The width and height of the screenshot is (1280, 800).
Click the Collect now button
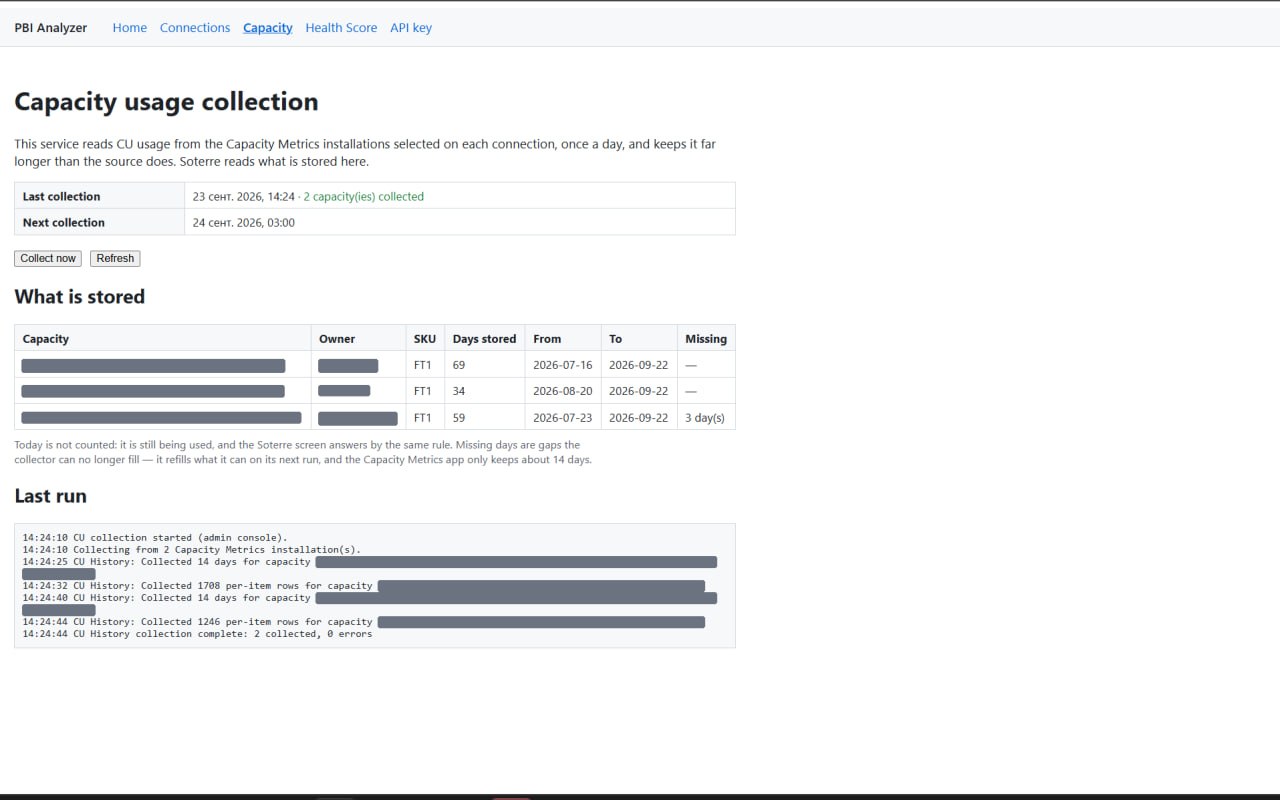(48, 258)
